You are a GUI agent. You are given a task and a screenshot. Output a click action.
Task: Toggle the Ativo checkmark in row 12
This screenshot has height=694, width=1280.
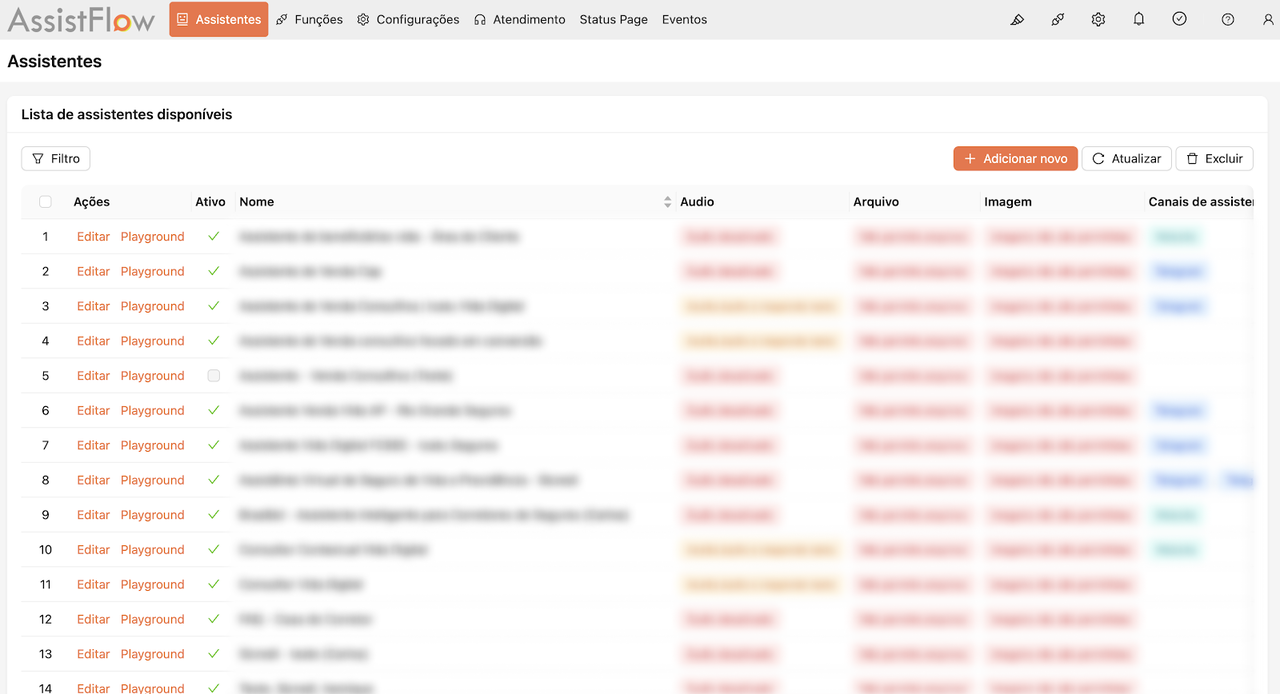coord(213,619)
